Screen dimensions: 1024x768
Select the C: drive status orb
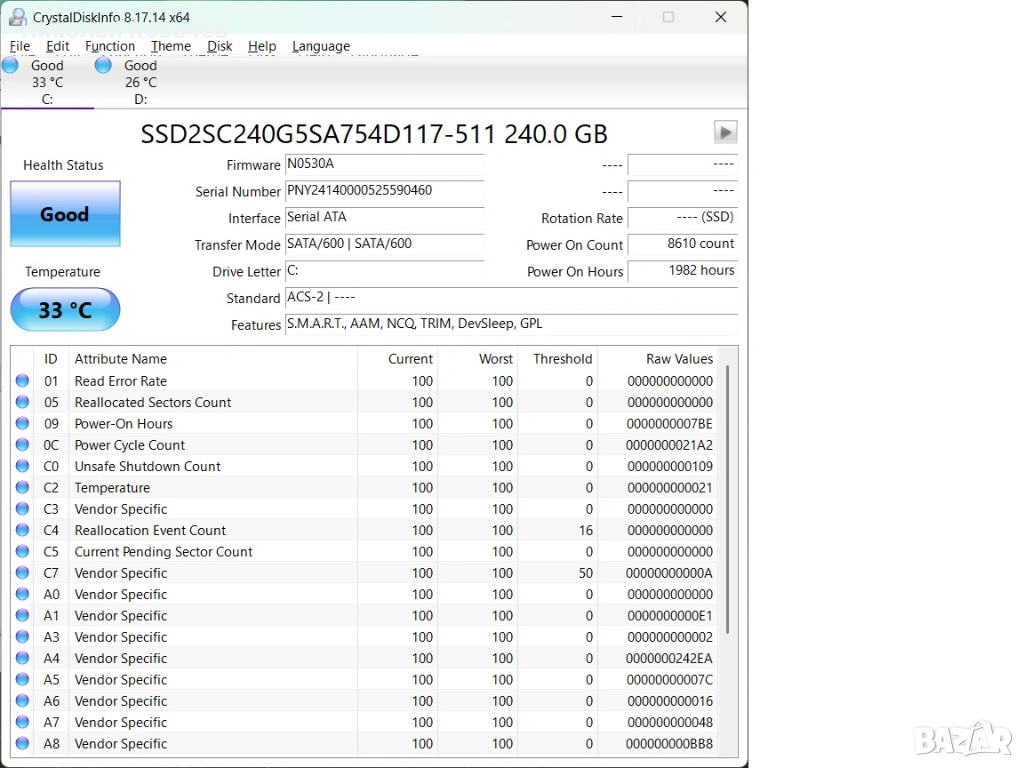click(10, 66)
